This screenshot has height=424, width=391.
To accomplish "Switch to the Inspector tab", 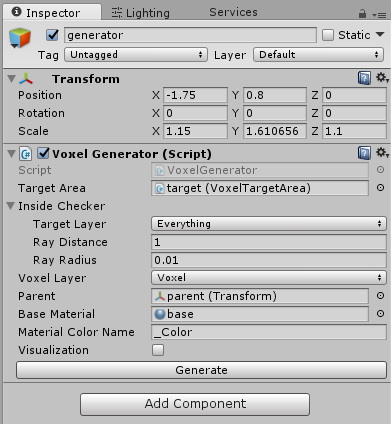I will pyautogui.click(x=52, y=13).
